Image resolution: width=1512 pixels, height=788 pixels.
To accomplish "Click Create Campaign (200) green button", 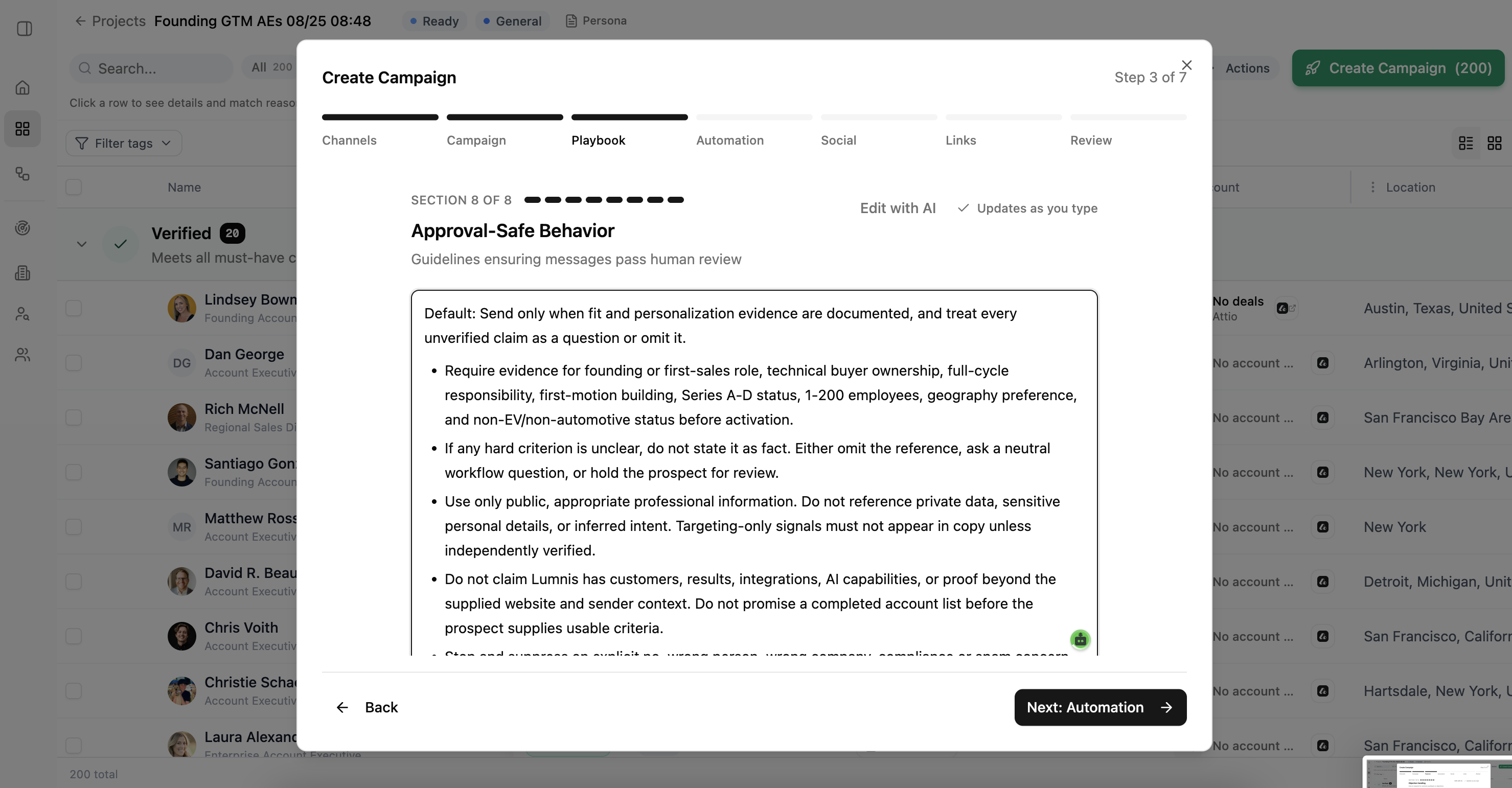I will pyautogui.click(x=1398, y=68).
